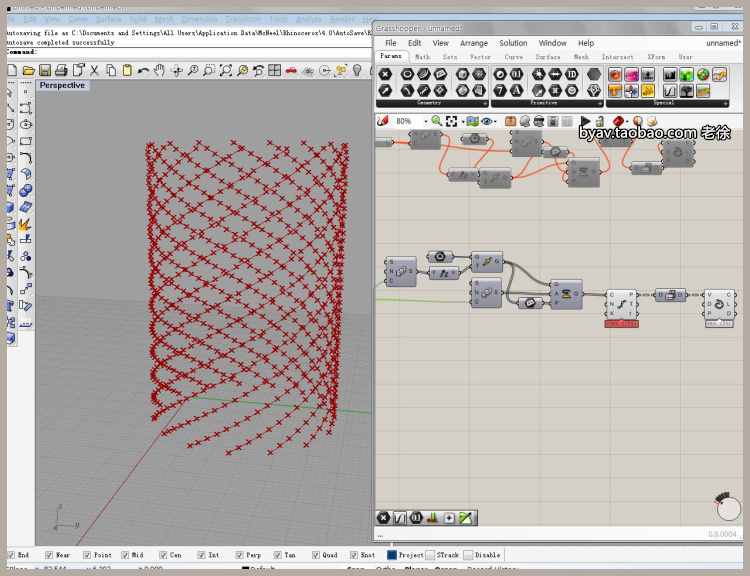Click the Print icon in Rhino toolbar
The height and width of the screenshot is (576, 750).
61,71
